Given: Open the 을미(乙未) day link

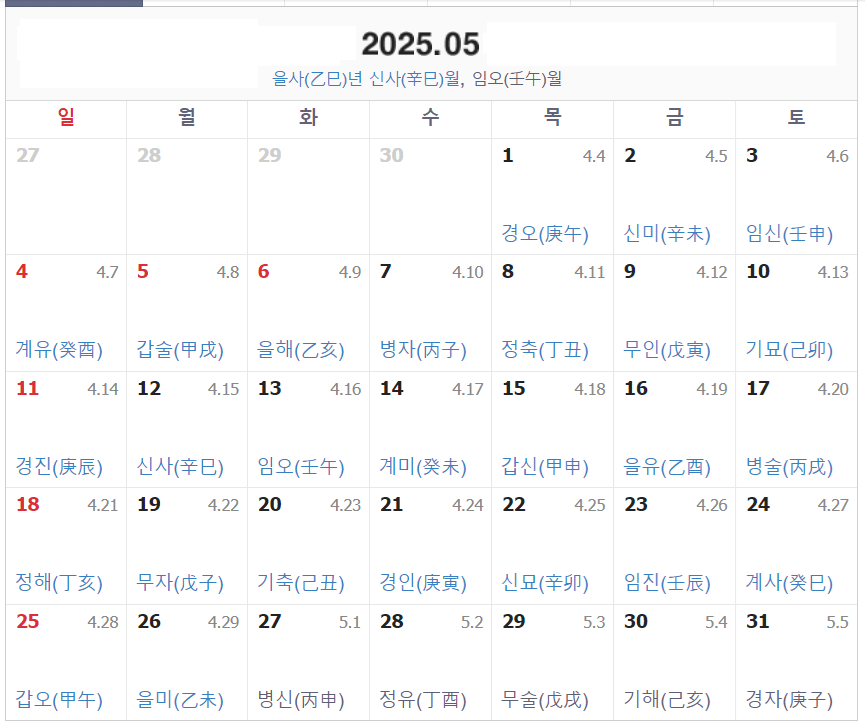Looking at the screenshot, I should (180, 700).
